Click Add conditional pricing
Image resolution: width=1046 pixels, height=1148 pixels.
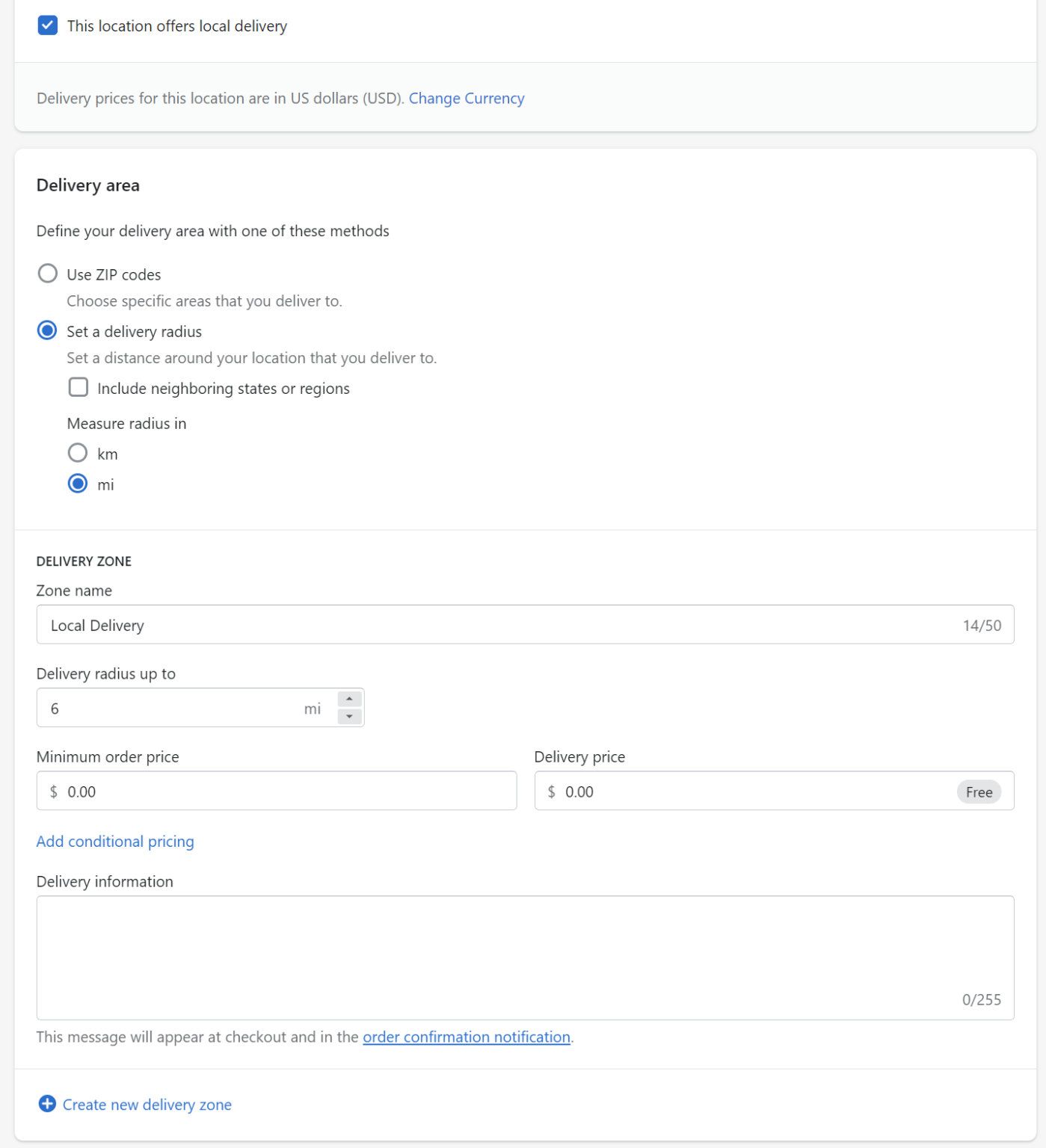point(114,841)
